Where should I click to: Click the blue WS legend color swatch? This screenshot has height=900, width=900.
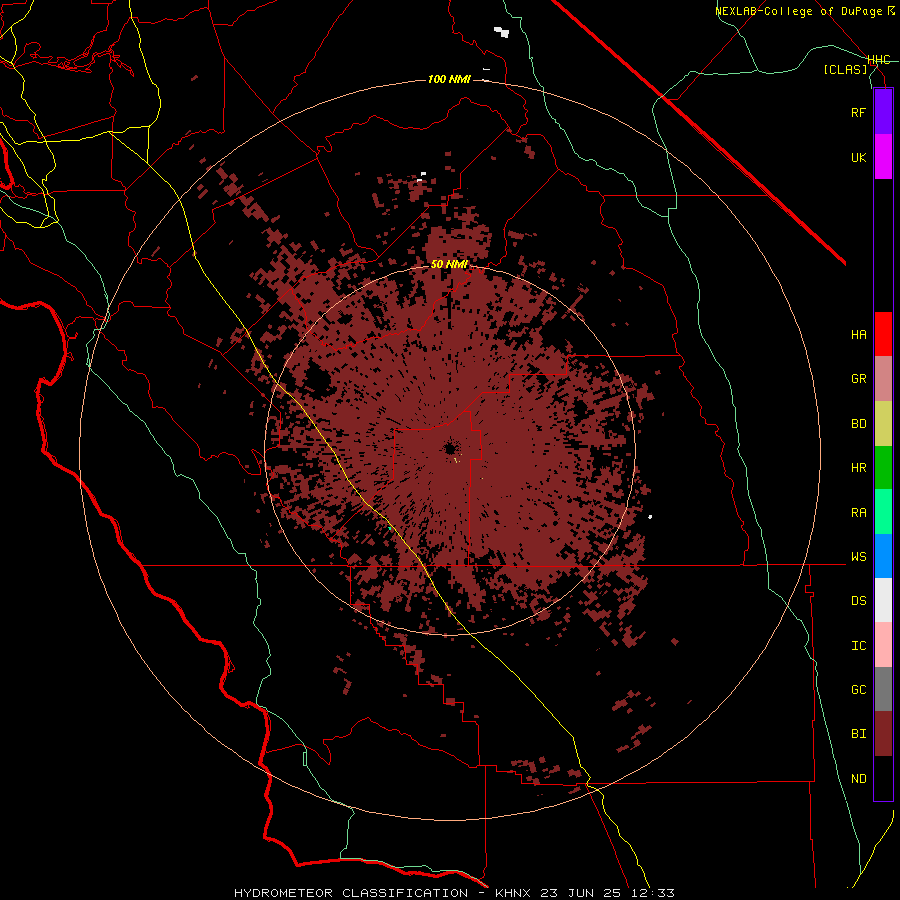point(883,556)
